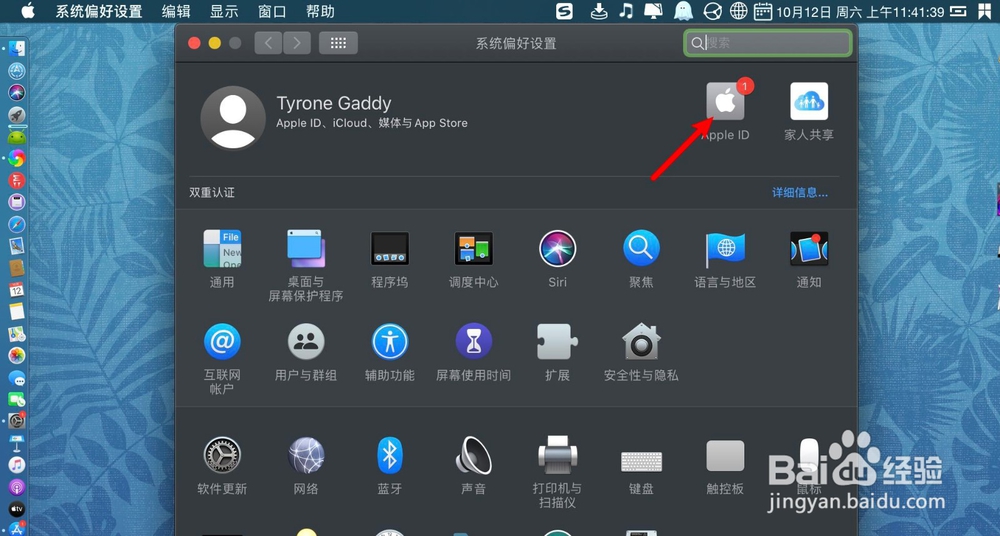Open 软件更新 Software Update
This screenshot has width=1000, height=536.
[222, 455]
